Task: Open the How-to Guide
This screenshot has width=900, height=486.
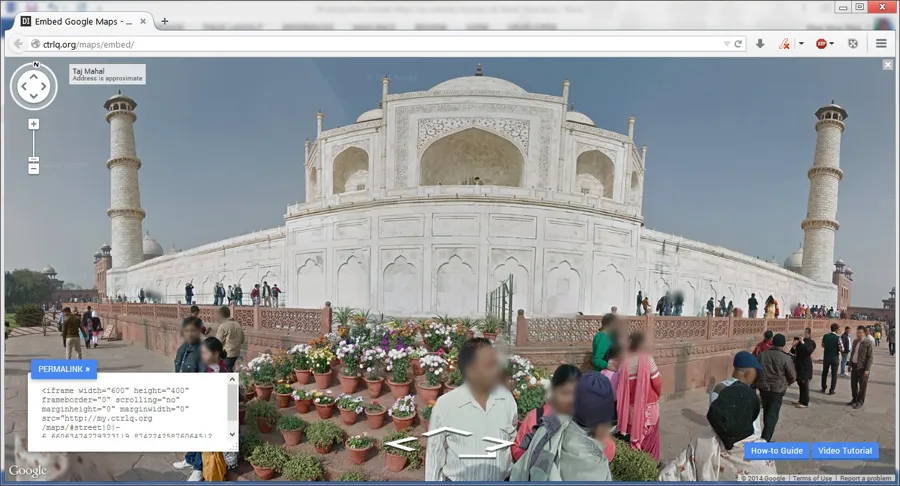Action: (x=777, y=450)
